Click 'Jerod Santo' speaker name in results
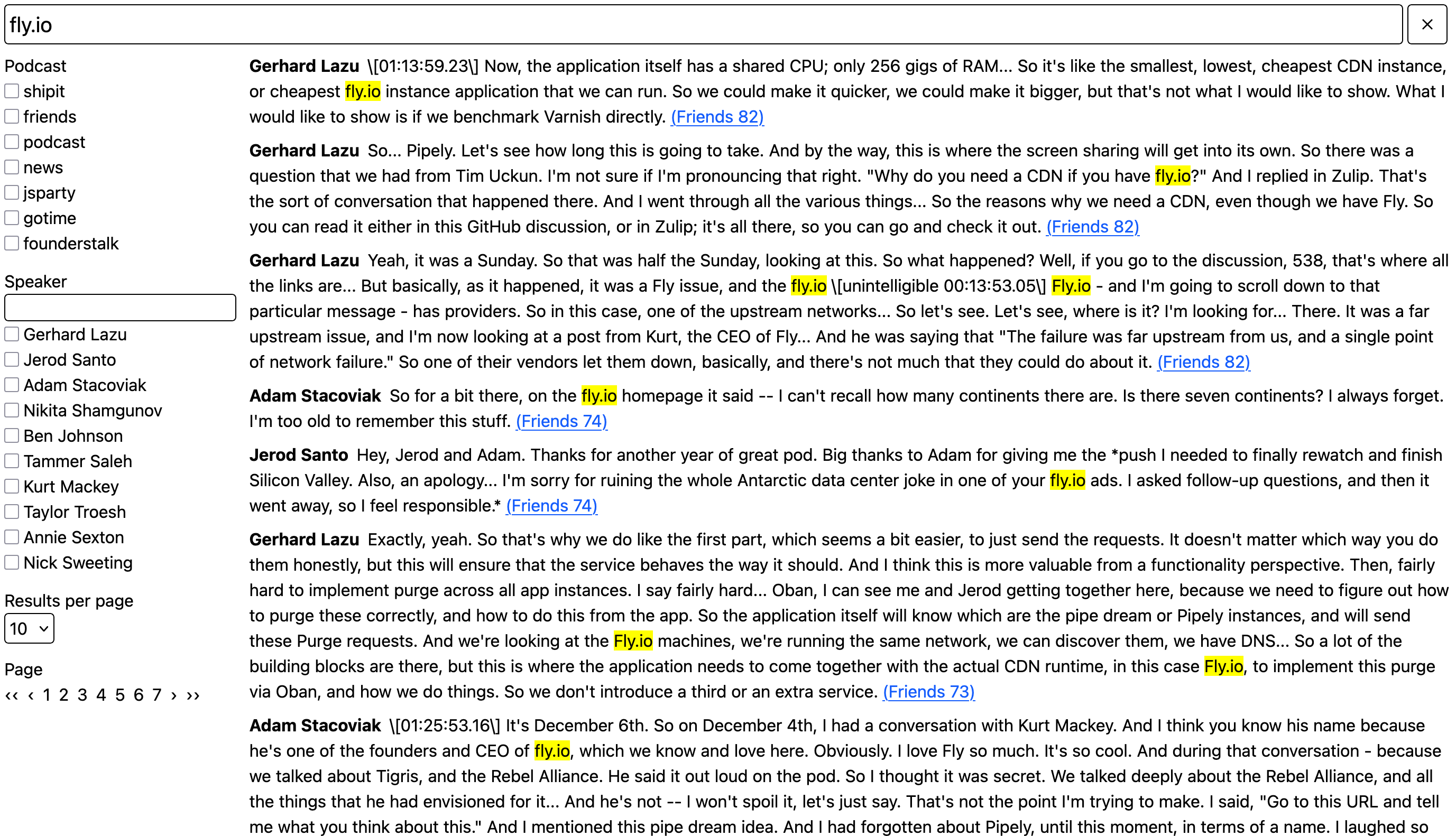The height and width of the screenshot is (836, 1456). click(299, 456)
